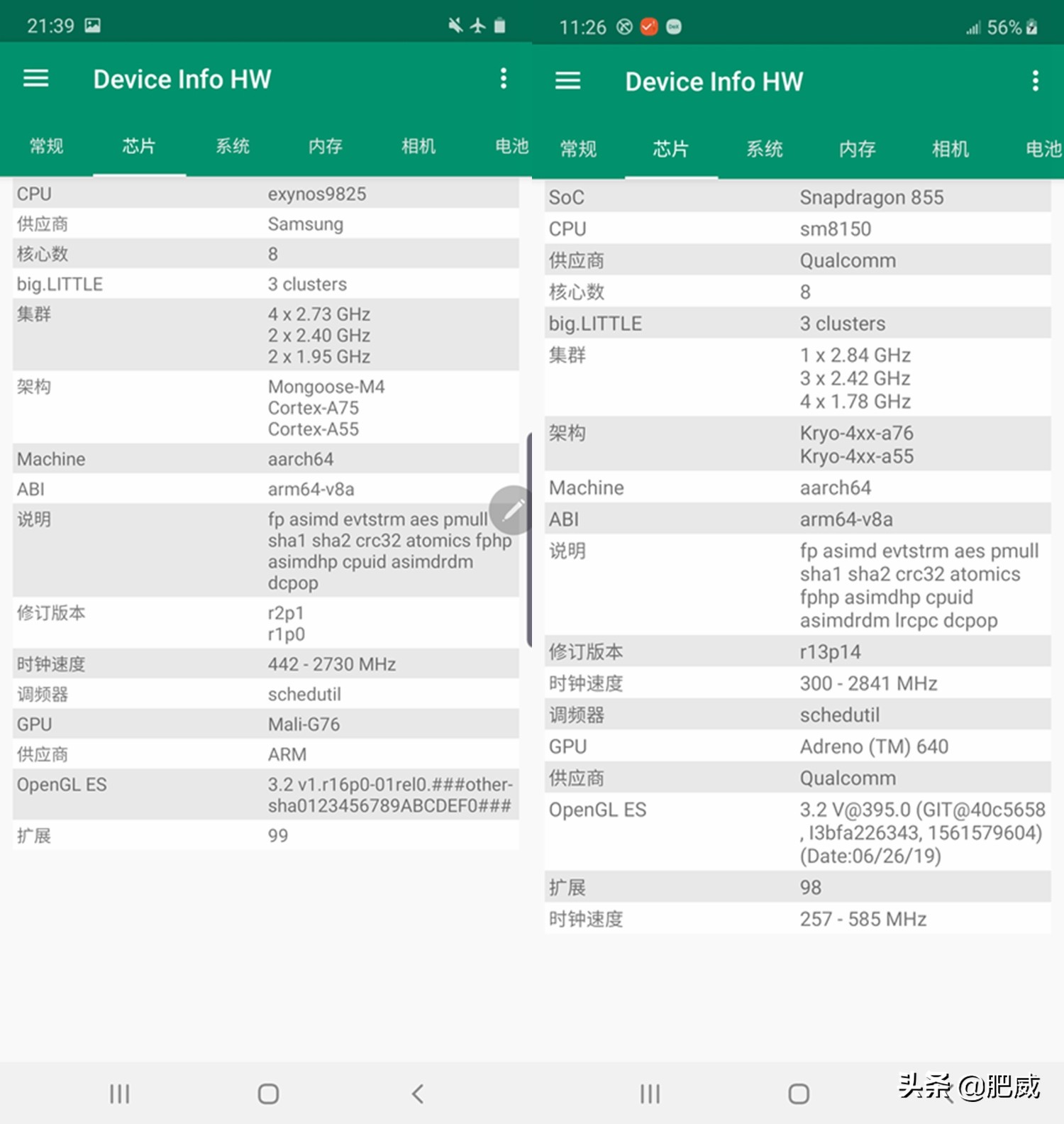Image resolution: width=1064 pixels, height=1124 pixels.
Task: Tap the Mongoose-M4 architecture entry
Action: pyautogui.click(x=326, y=387)
